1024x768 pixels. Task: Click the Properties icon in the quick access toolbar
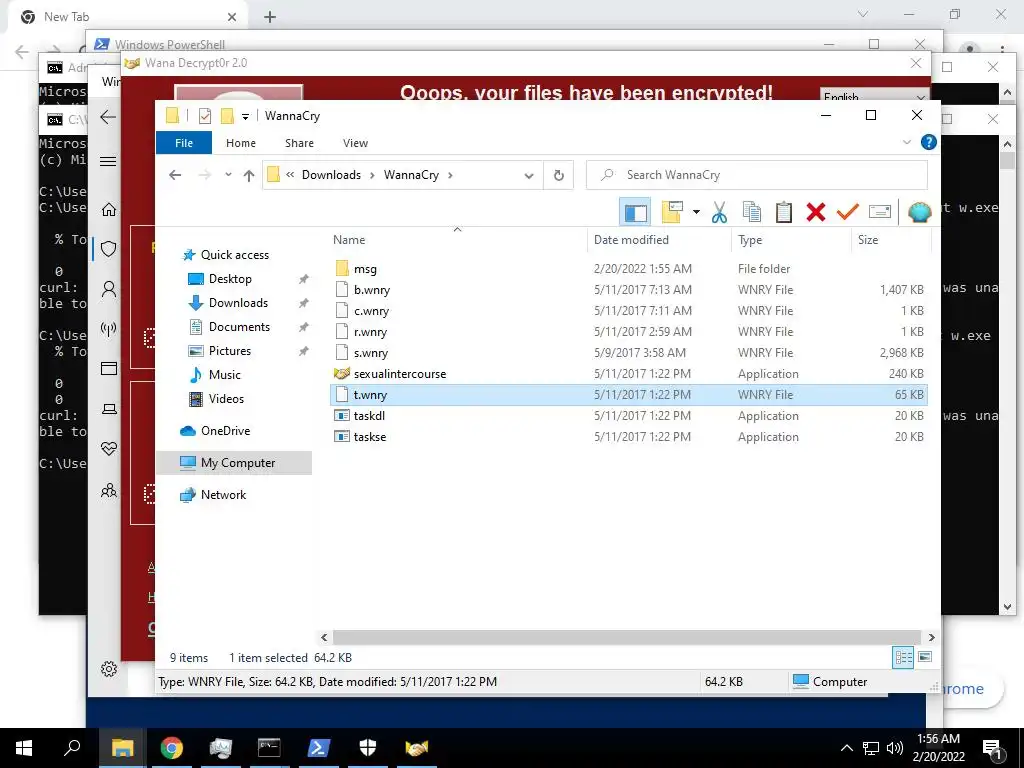[205, 116]
